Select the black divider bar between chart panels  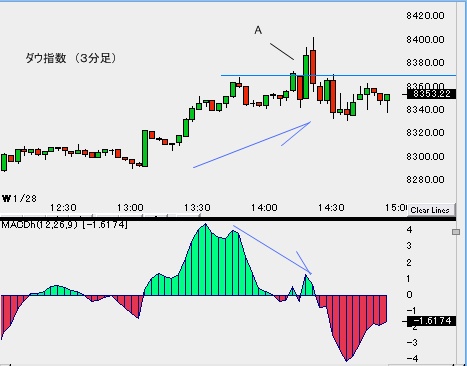click(228, 219)
